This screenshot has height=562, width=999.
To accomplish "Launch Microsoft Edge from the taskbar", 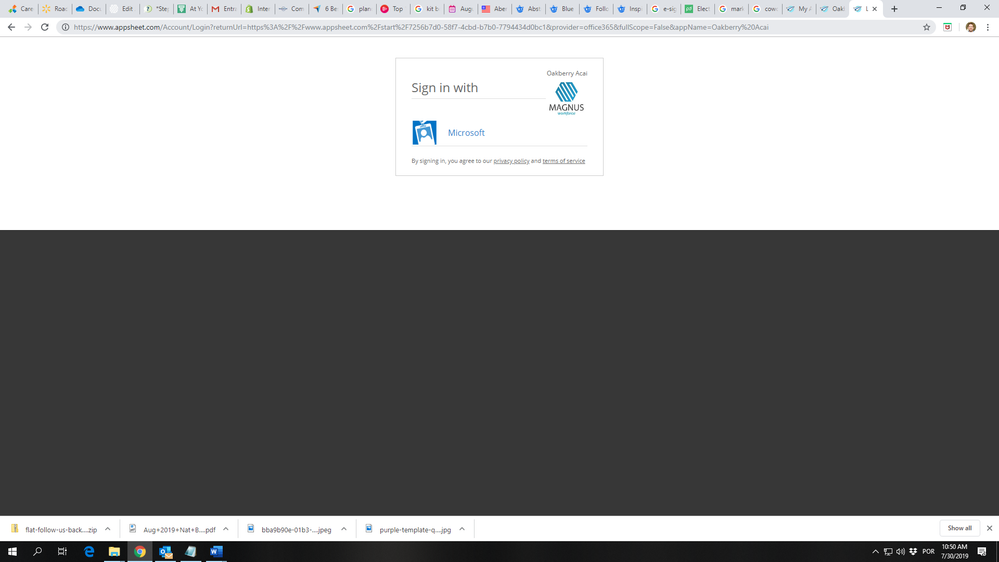I will coord(89,552).
